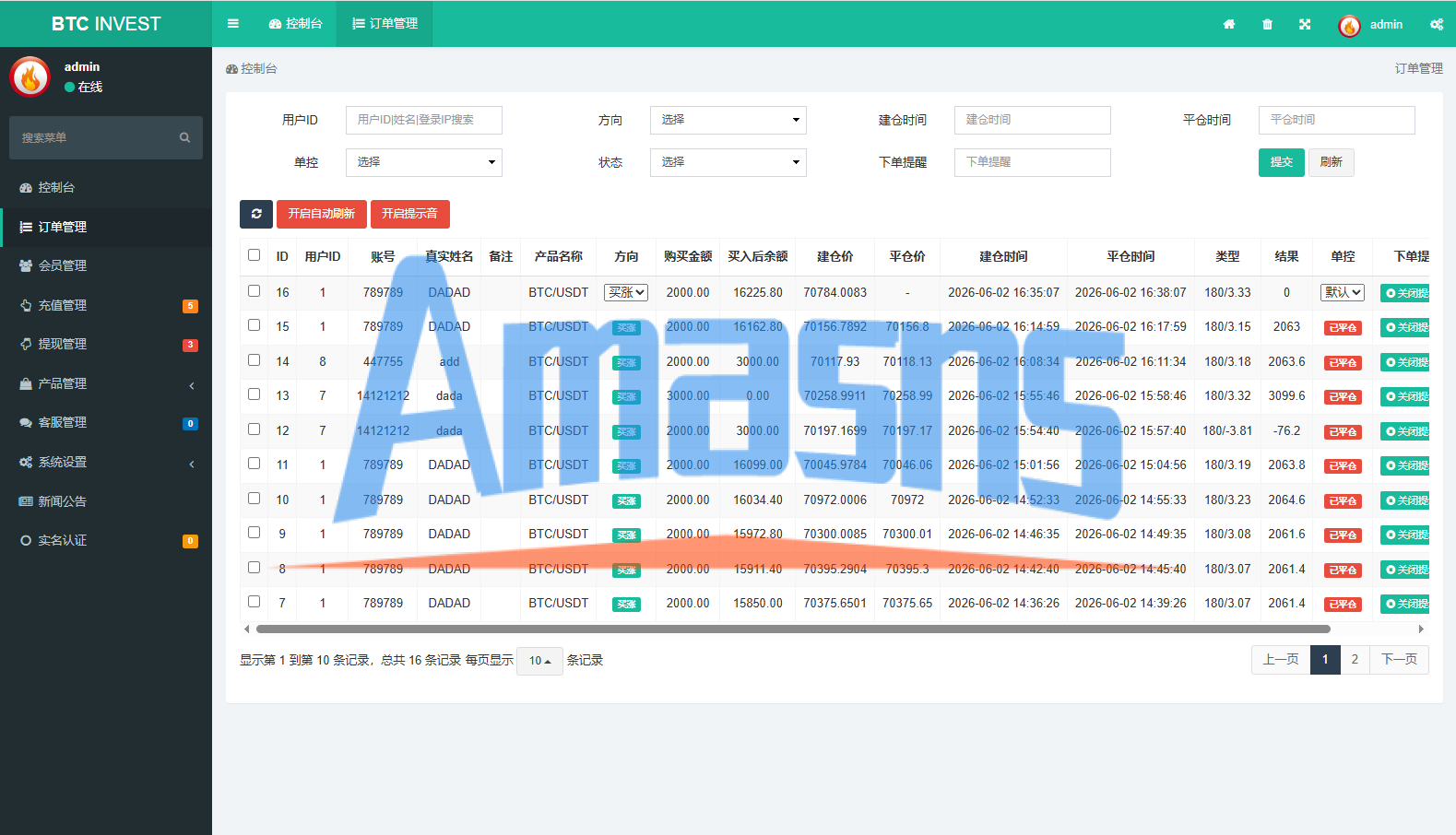This screenshot has width=1456, height=835.
Task: Click the home icon in top bar
Action: pyautogui.click(x=1229, y=25)
